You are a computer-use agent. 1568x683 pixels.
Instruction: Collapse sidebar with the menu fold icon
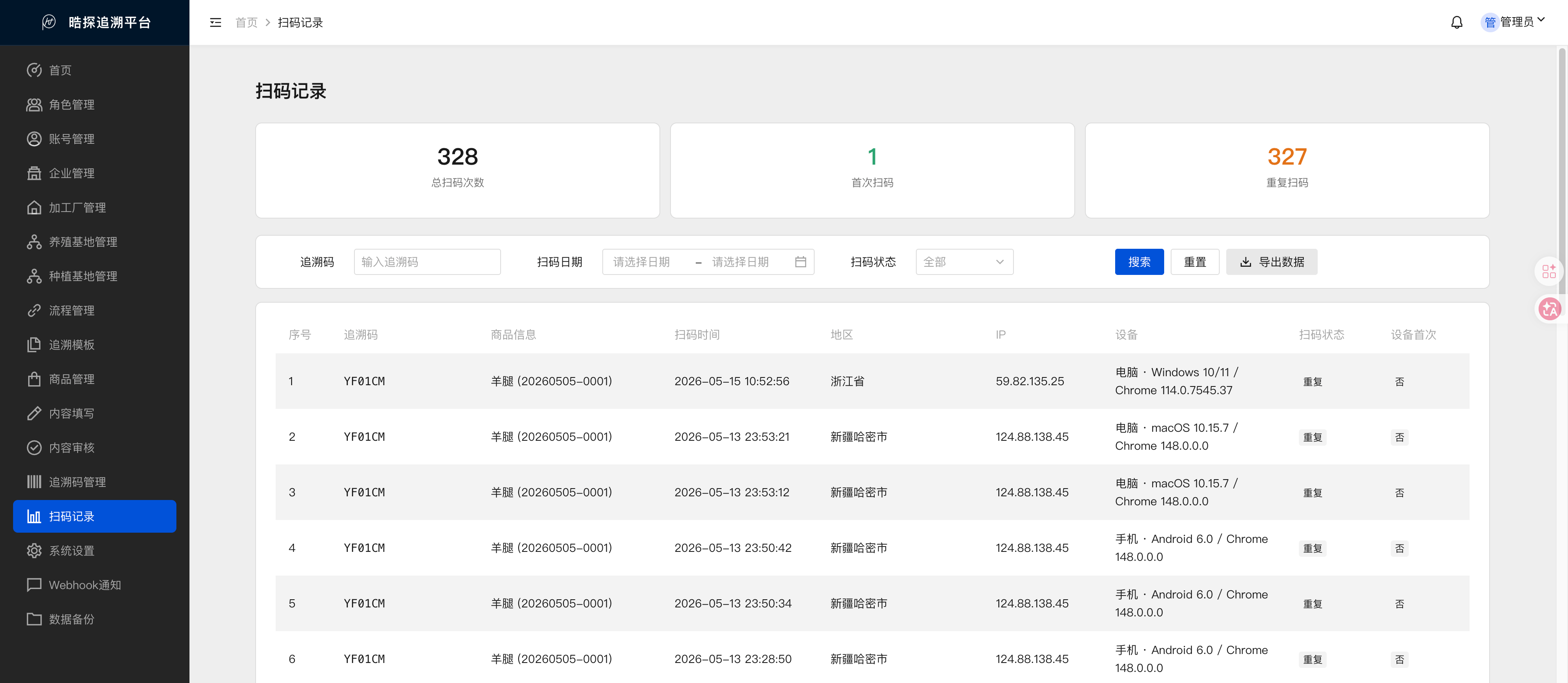click(216, 22)
